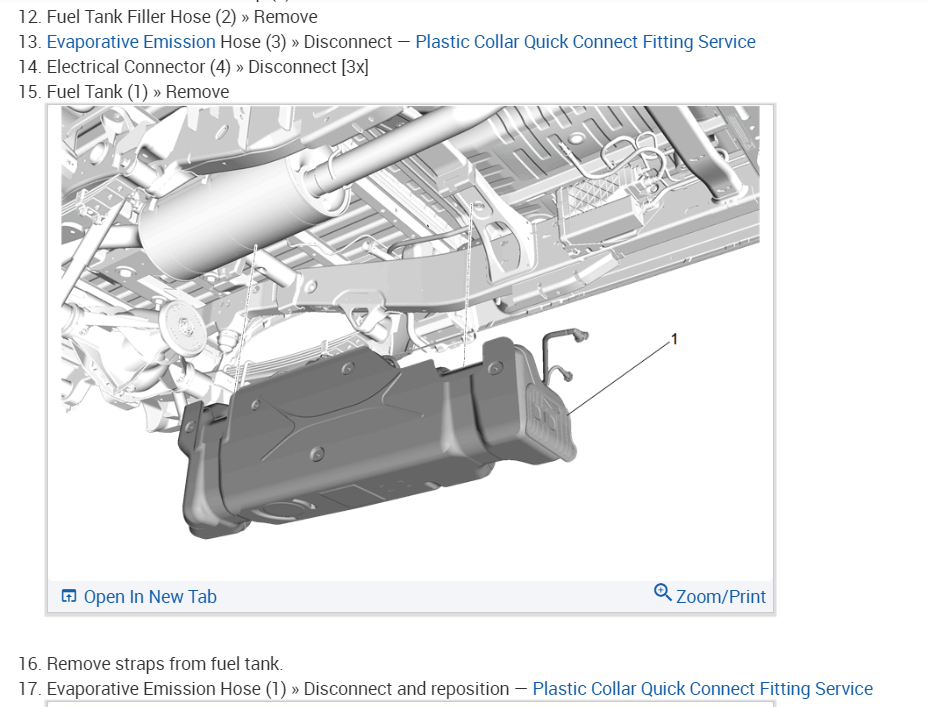Screen dimensions: 929x707
Task: Click the Zoom/Print magnifier icon
Action: [x=662, y=593]
